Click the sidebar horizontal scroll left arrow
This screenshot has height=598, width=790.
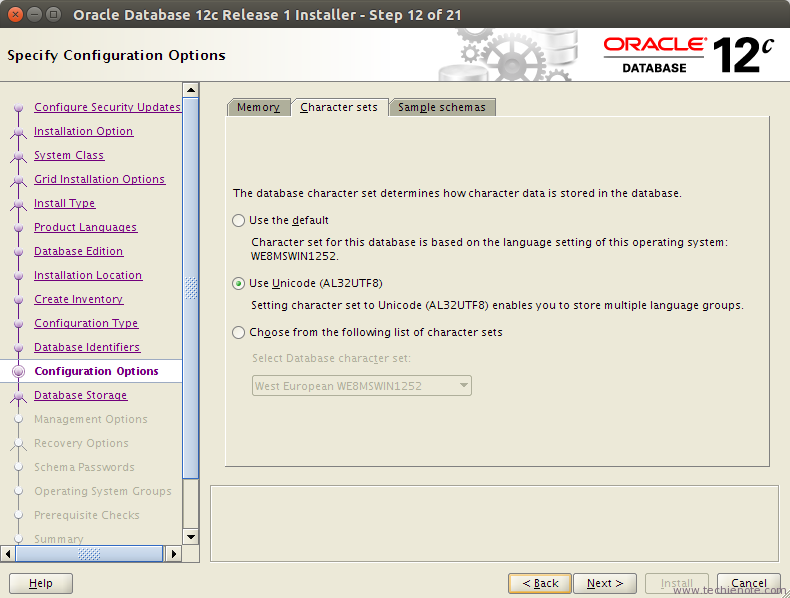point(8,554)
